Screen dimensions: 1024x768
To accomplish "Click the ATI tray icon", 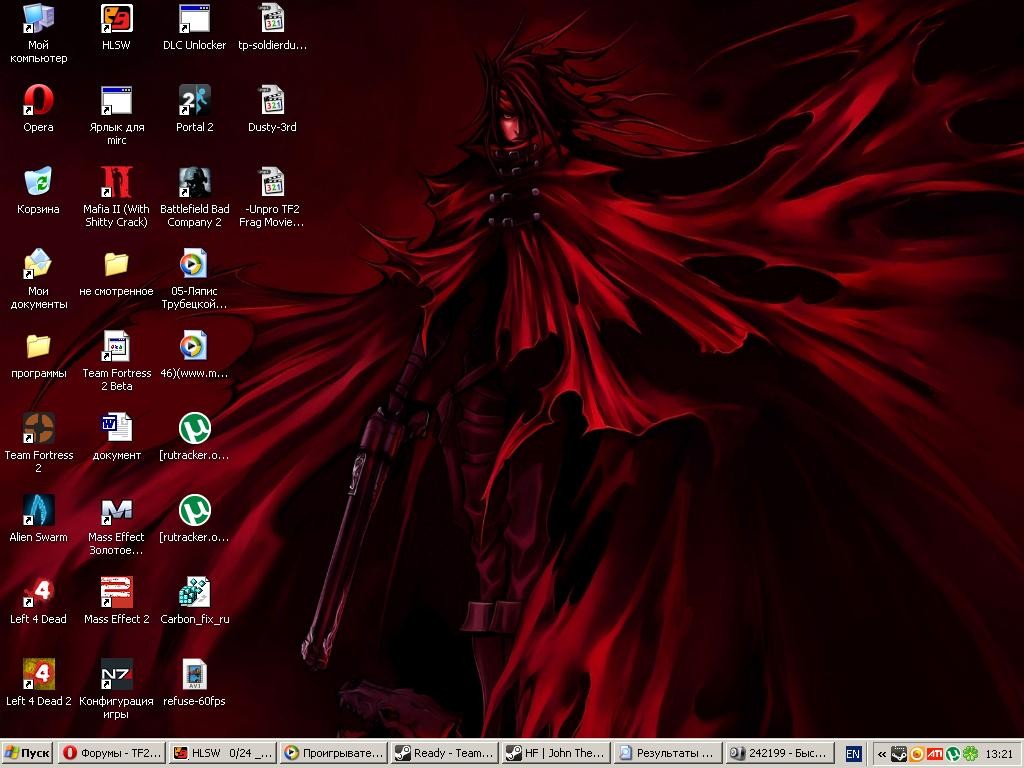I will [935, 754].
